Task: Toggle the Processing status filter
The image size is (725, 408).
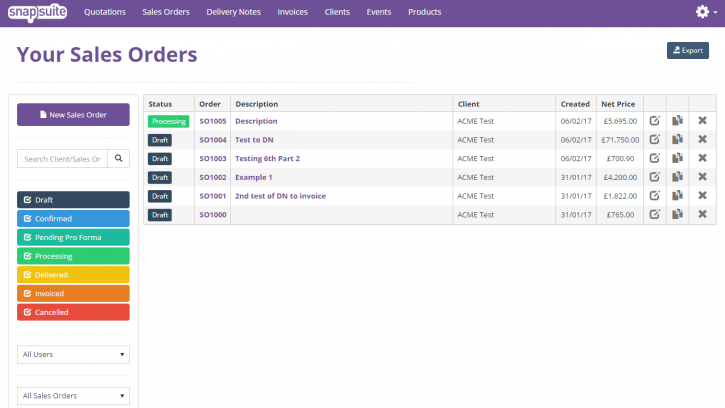Action: click(73, 256)
